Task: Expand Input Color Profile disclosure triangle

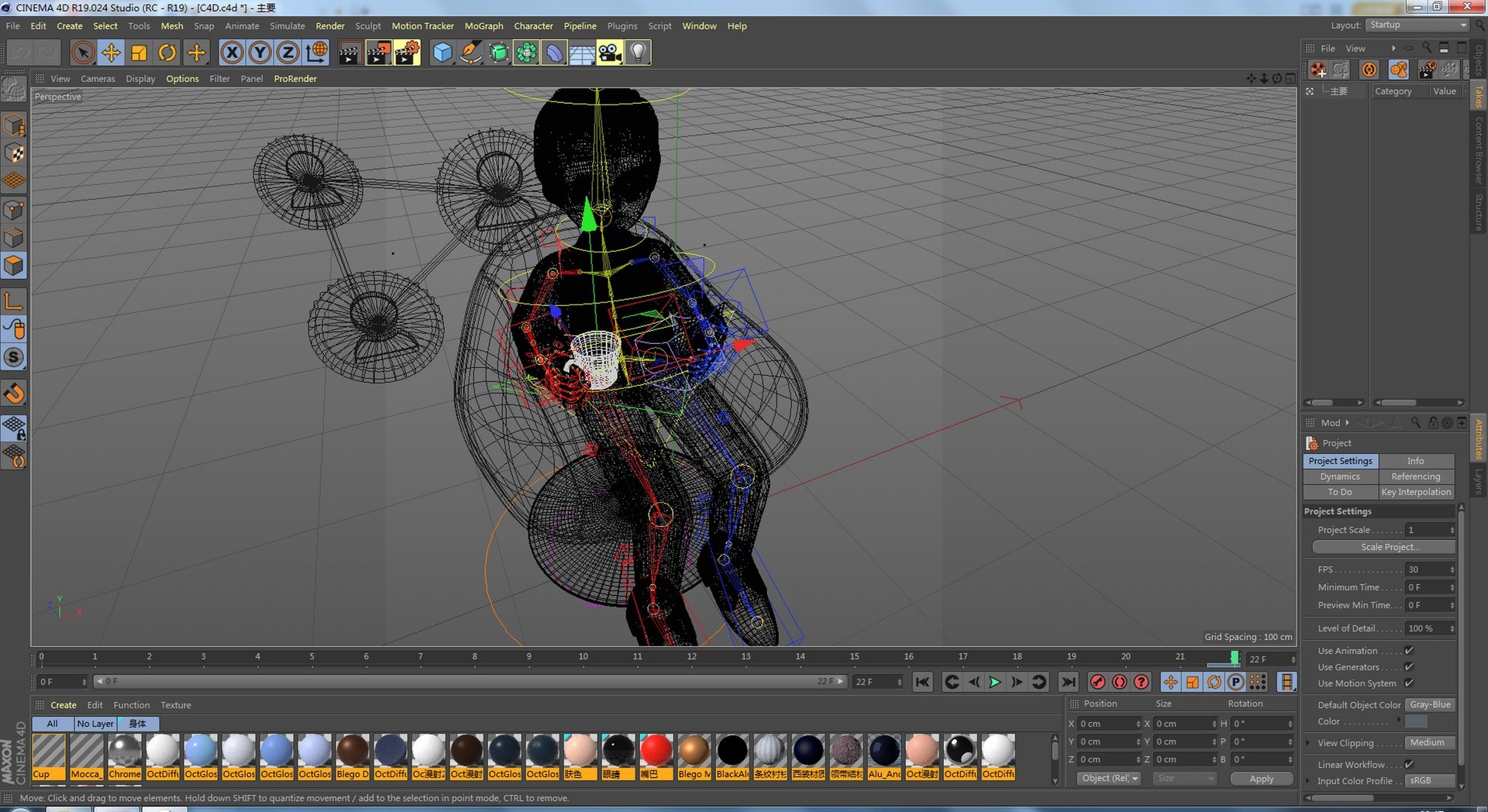Action: 1308,781
